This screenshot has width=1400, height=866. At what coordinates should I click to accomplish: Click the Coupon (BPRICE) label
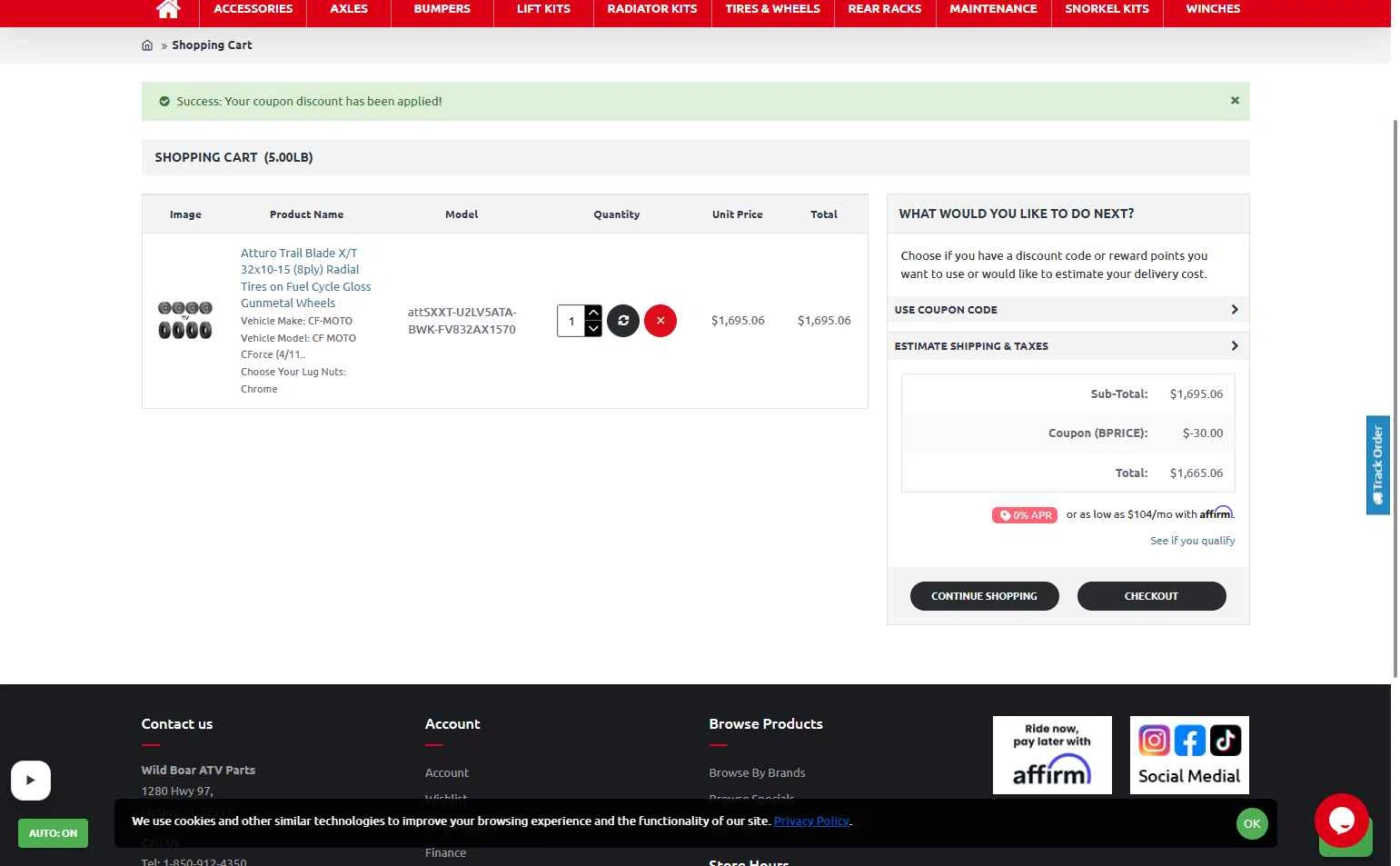(1097, 433)
